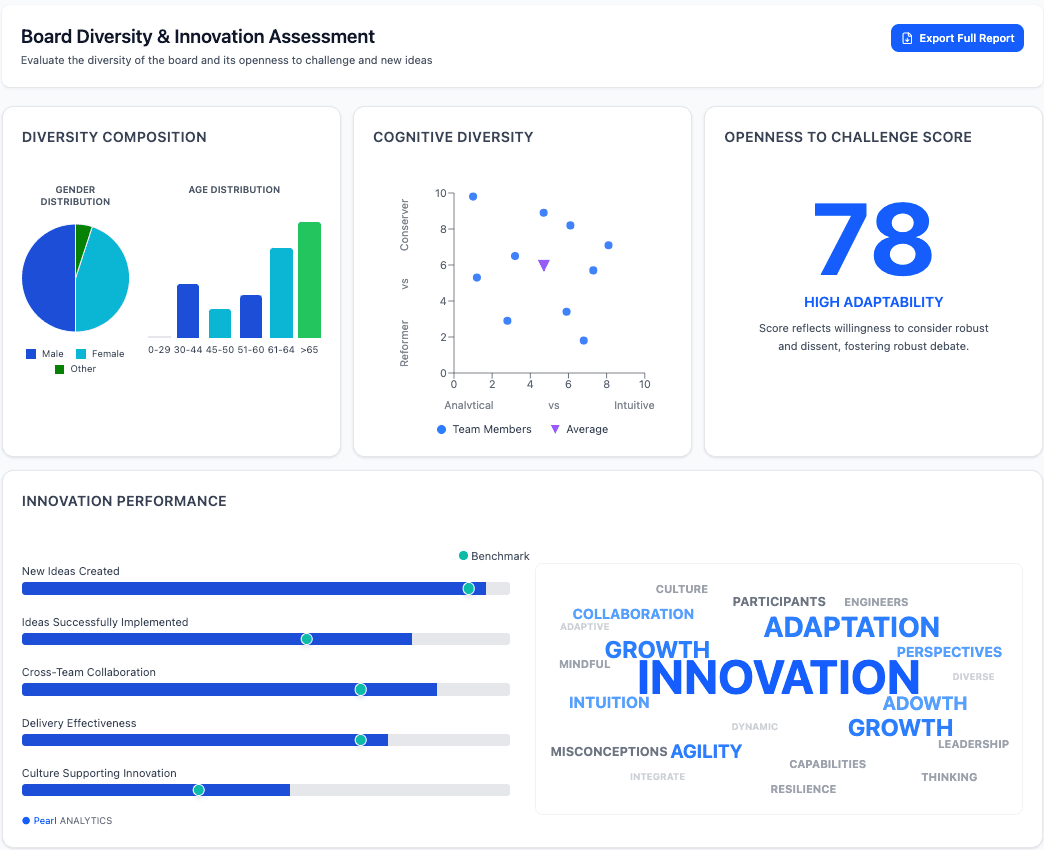Toggle the Other legend swatch
This screenshot has width=1044, height=850.
click(60, 369)
